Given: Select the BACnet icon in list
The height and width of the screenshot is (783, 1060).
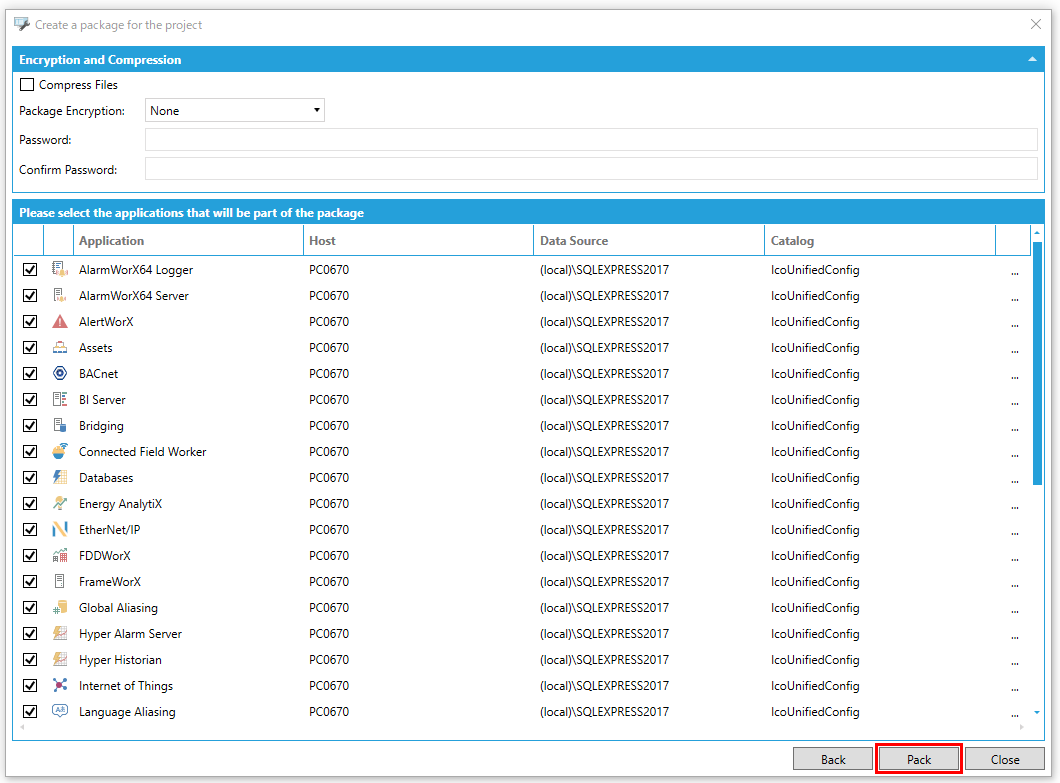Looking at the screenshot, I should 60,374.
